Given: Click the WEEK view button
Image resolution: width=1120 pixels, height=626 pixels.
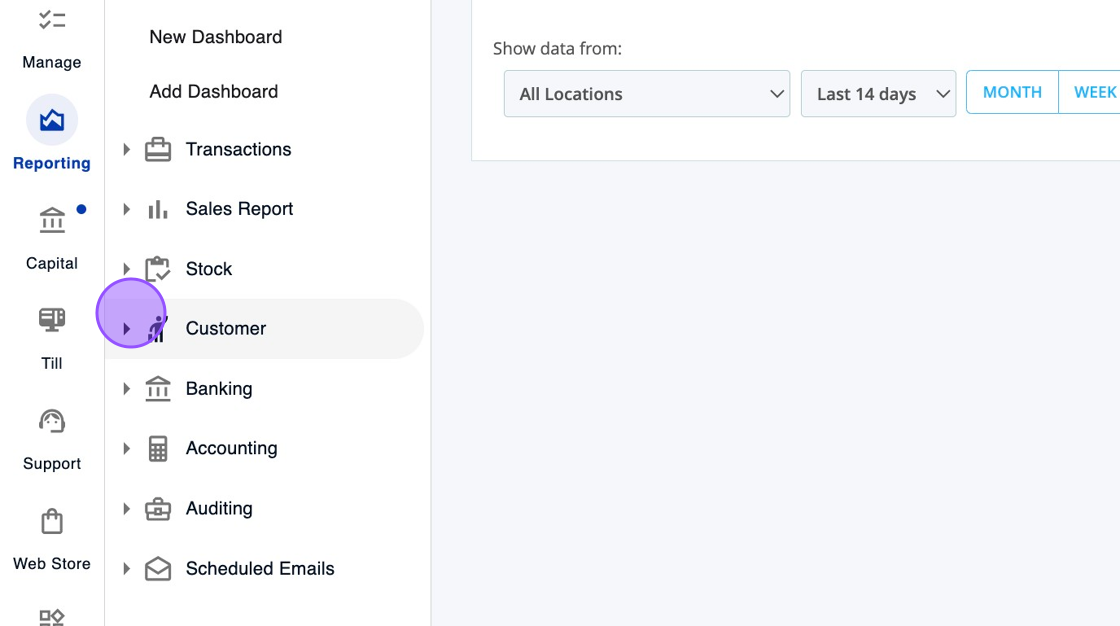Looking at the screenshot, I should [1094, 92].
